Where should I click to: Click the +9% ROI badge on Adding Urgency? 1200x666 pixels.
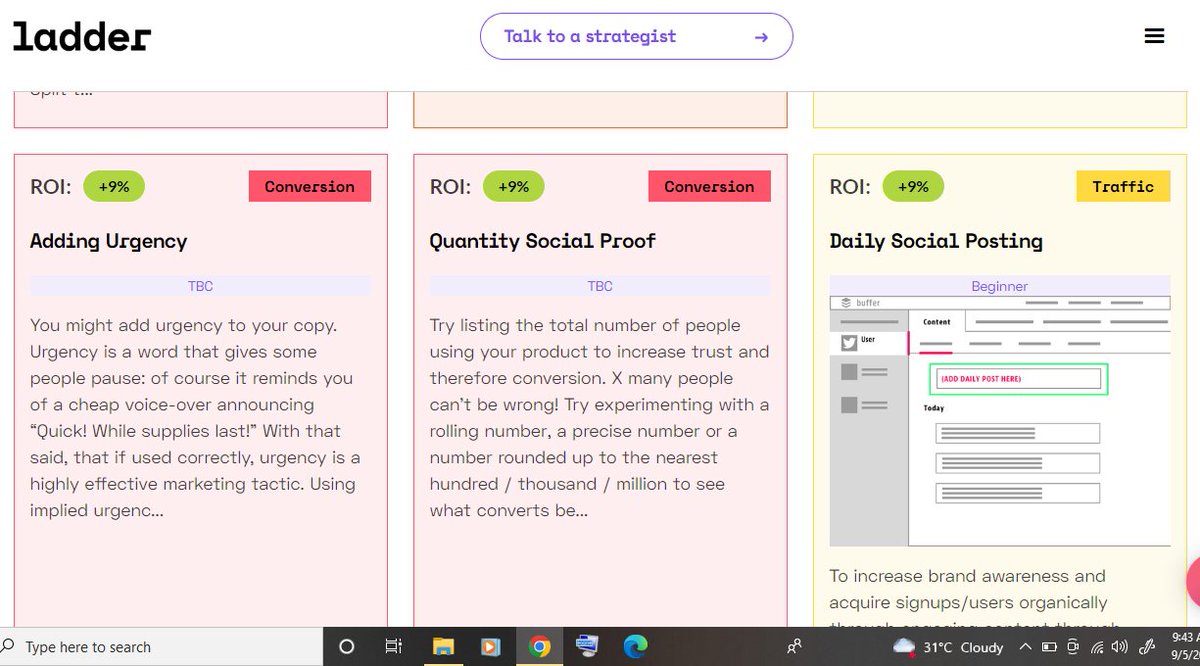coord(114,186)
